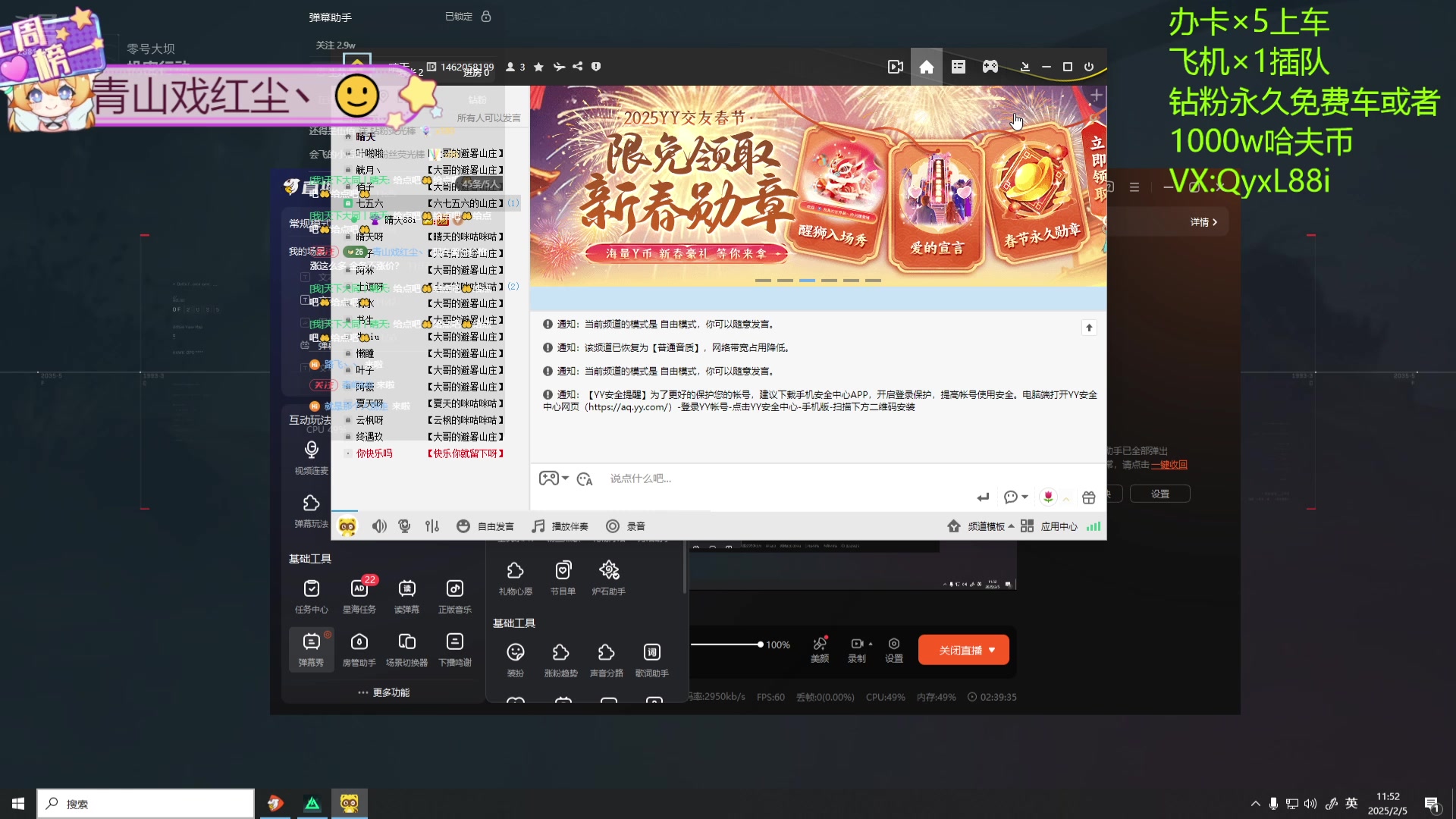Open 节目单 tool
The image size is (1456, 819).
click(x=563, y=578)
